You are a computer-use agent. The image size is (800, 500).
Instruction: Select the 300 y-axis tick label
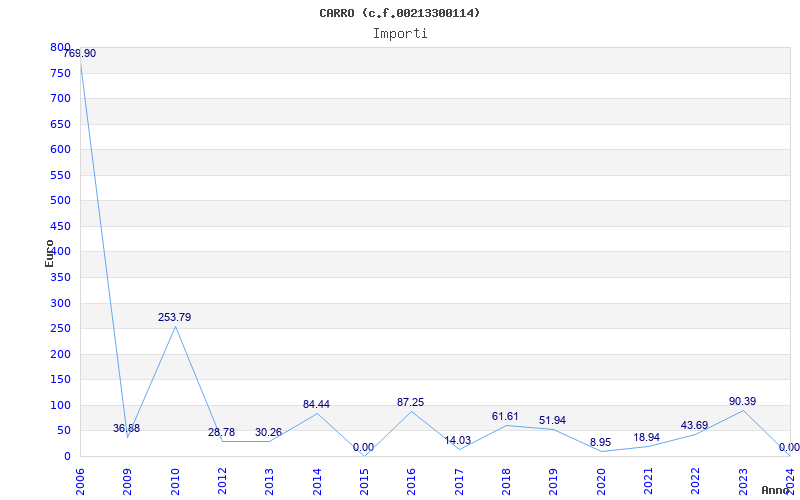(60, 304)
